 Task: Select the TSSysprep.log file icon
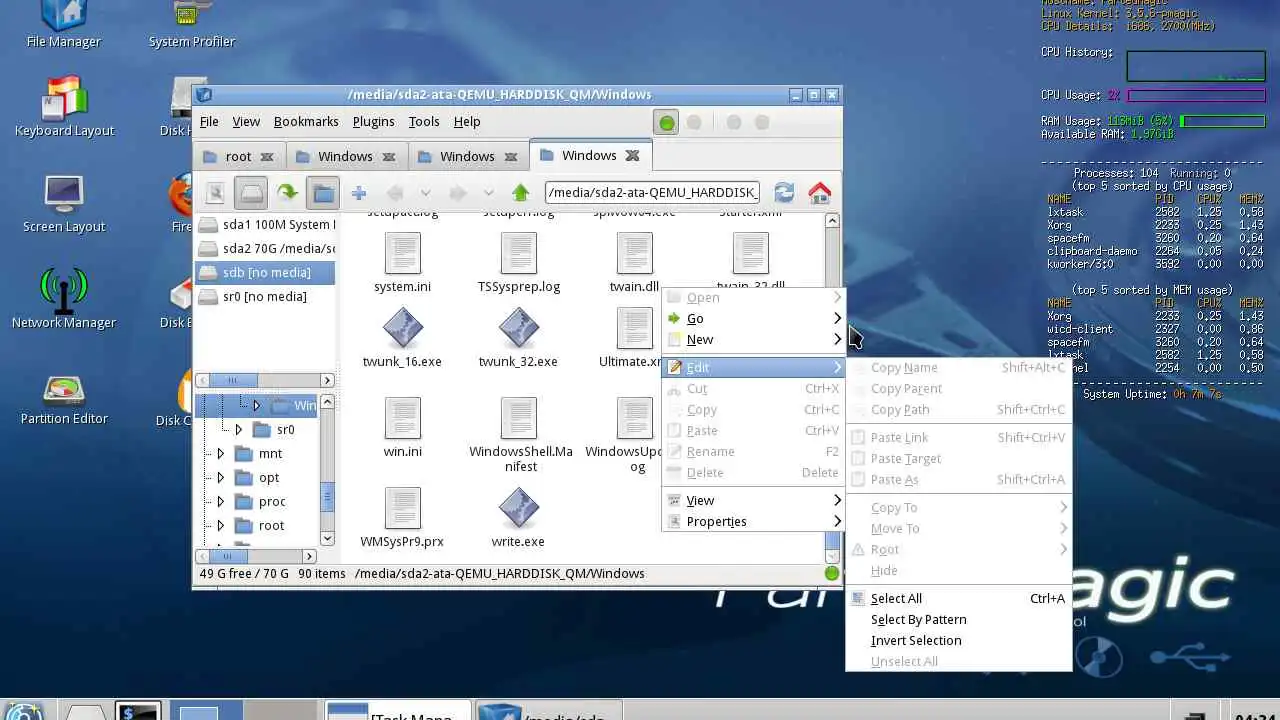(519, 253)
